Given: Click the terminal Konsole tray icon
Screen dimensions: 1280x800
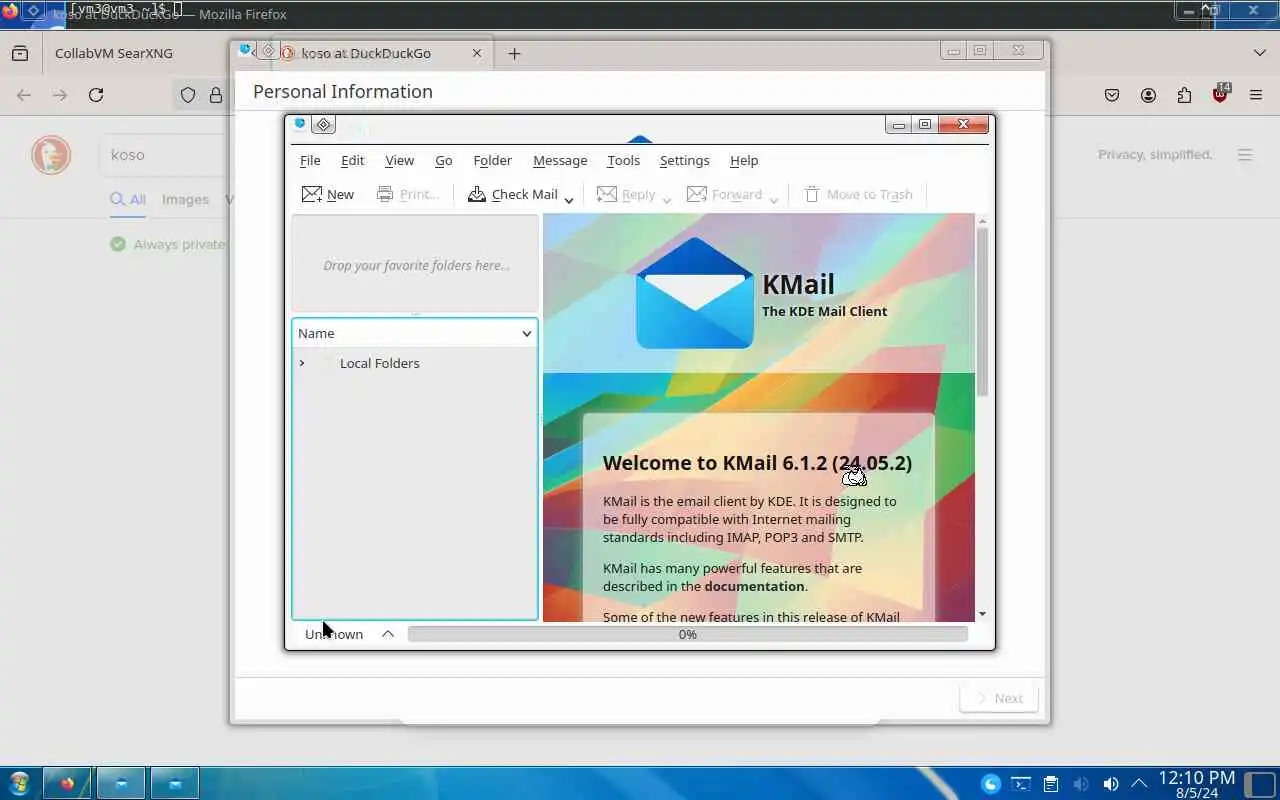Looking at the screenshot, I should point(1021,784).
